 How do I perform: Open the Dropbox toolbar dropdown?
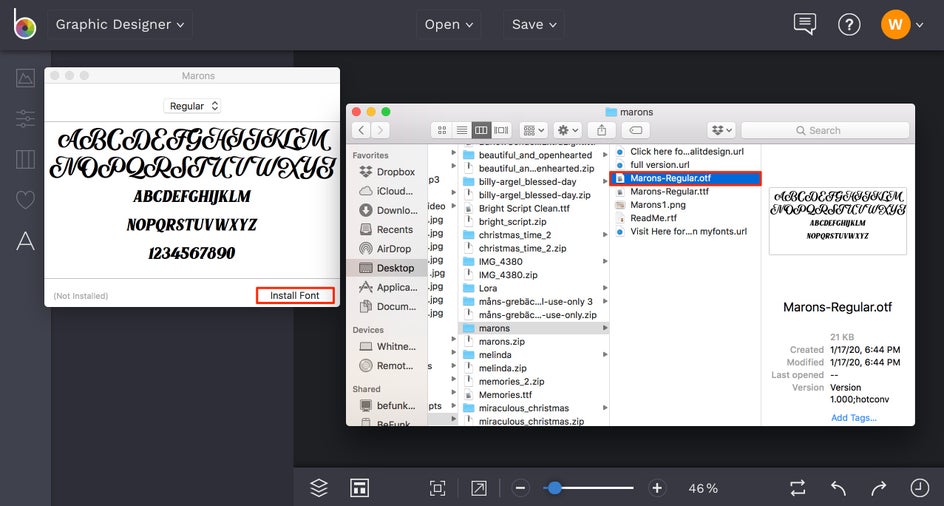721,130
